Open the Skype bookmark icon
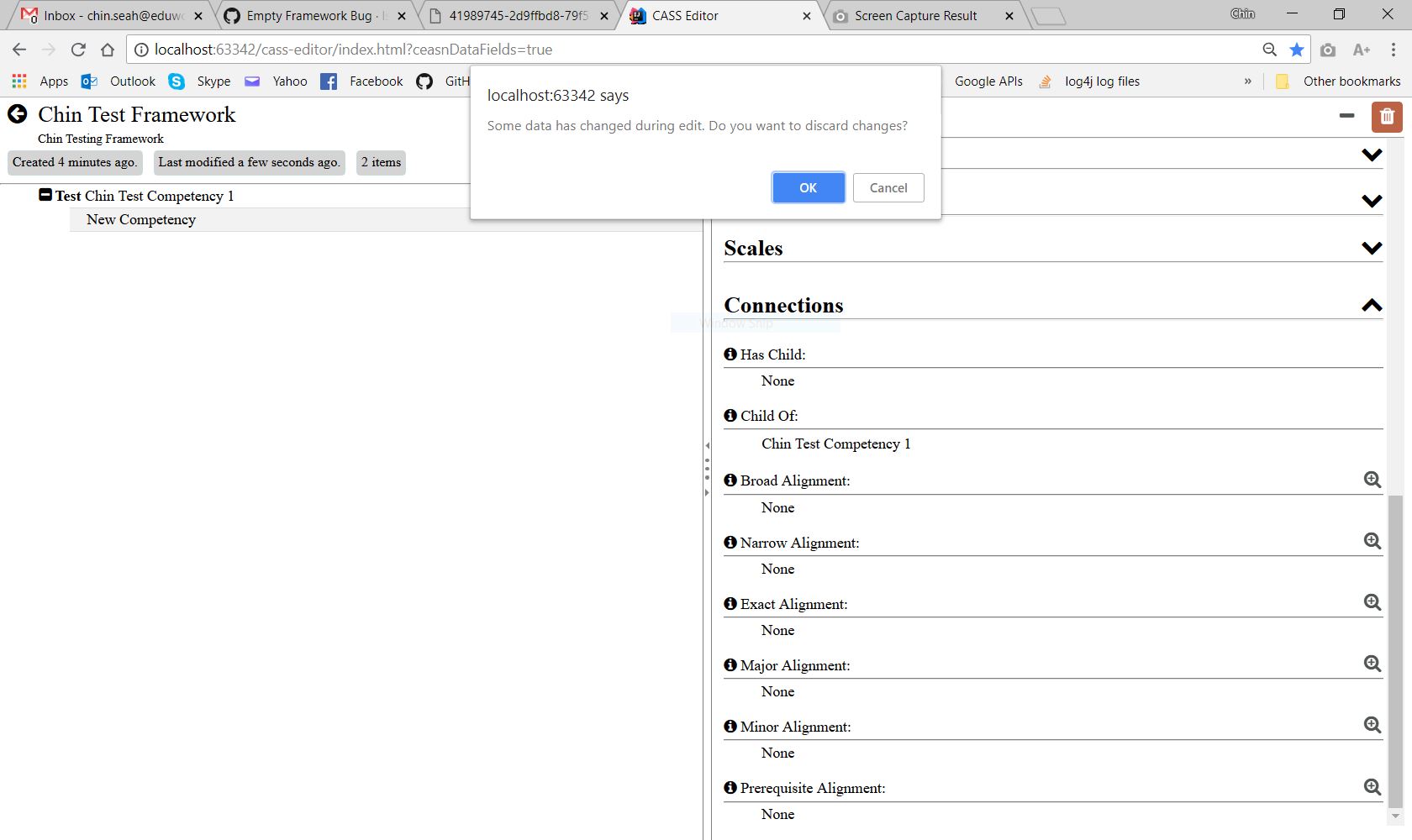Image resolution: width=1412 pixels, height=840 pixels. 176,81
